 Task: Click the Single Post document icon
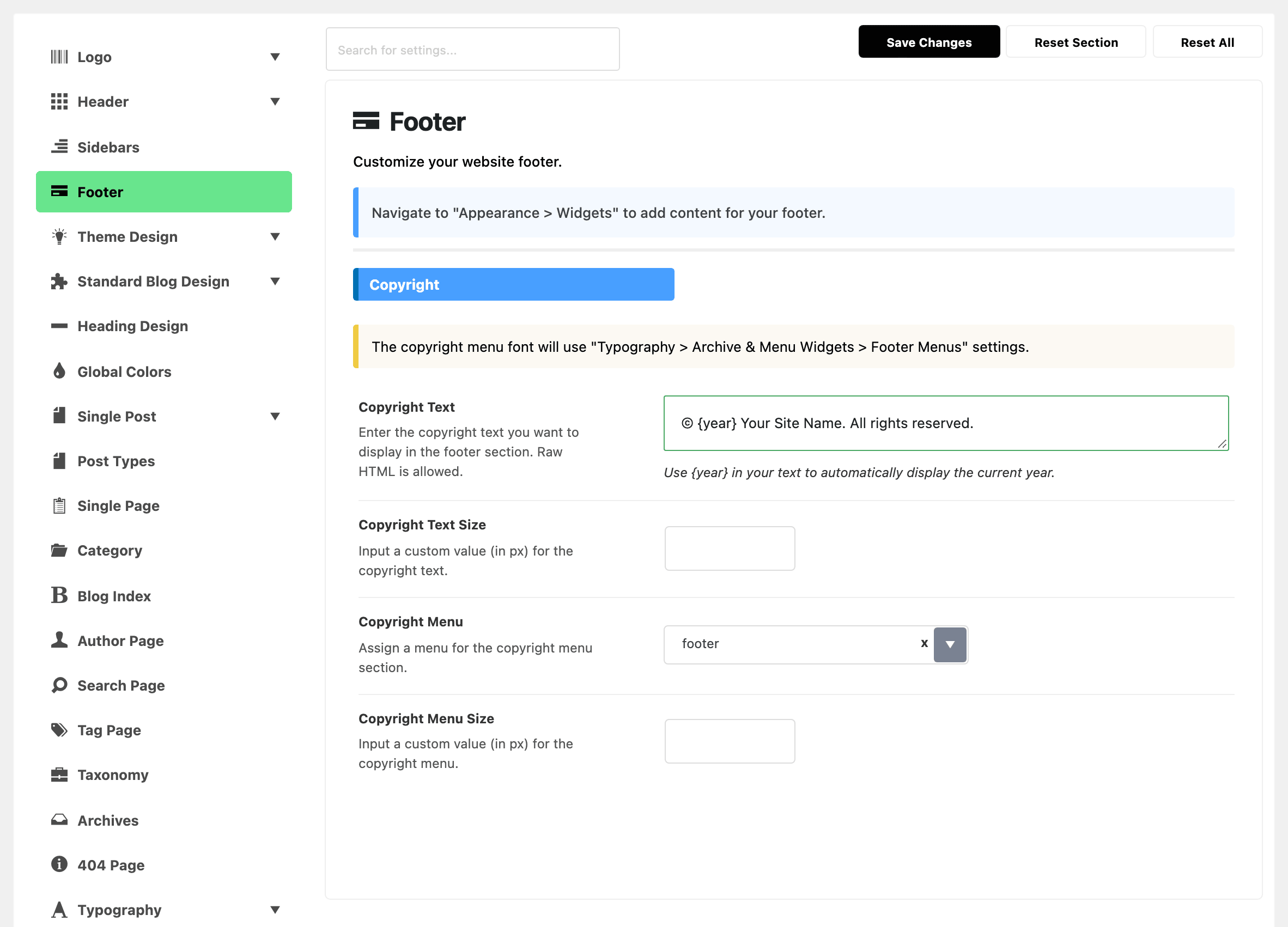59,416
